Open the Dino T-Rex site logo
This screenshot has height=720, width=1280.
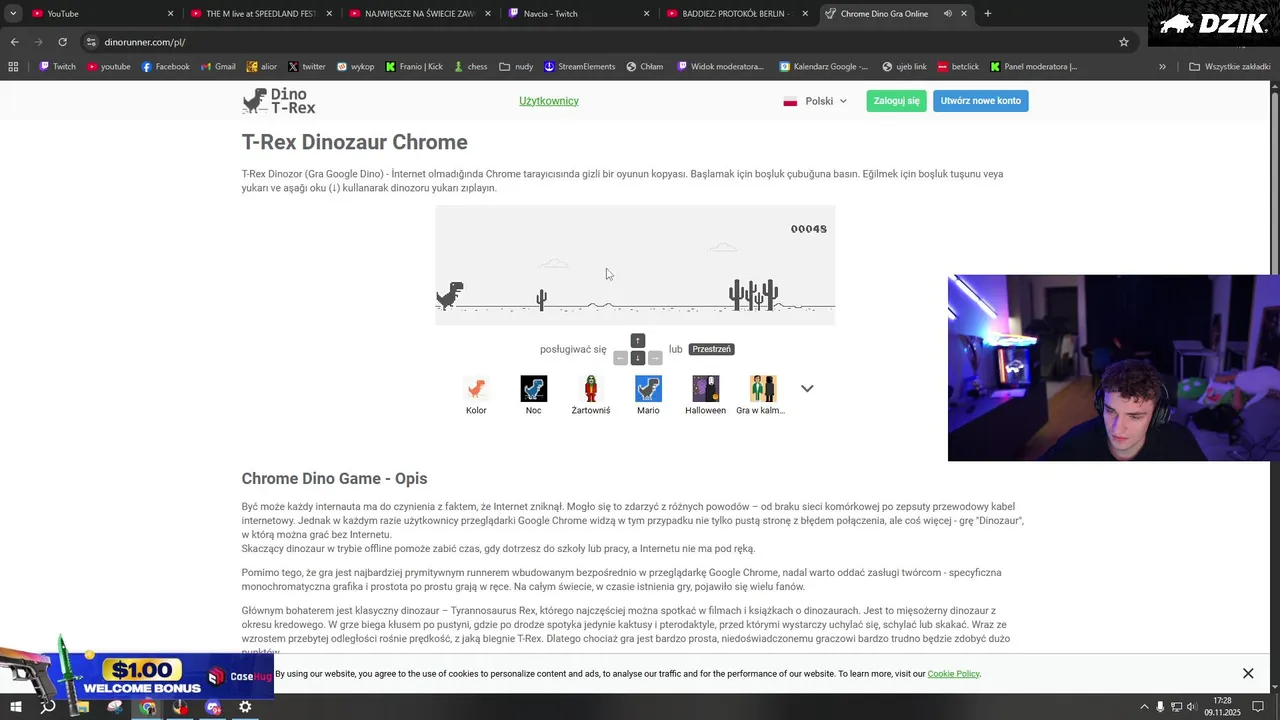pyautogui.click(x=279, y=101)
